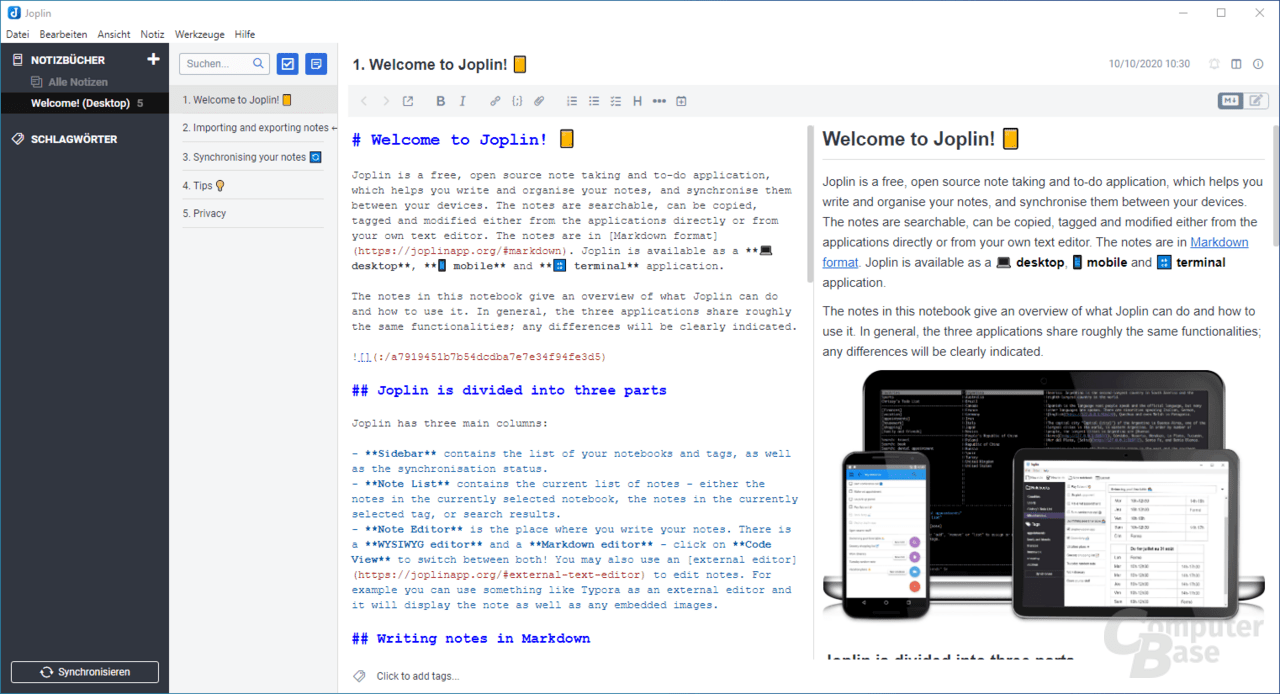The width and height of the screenshot is (1280, 694).
Task: Insert a checkbox list
Action: [616, 101]
